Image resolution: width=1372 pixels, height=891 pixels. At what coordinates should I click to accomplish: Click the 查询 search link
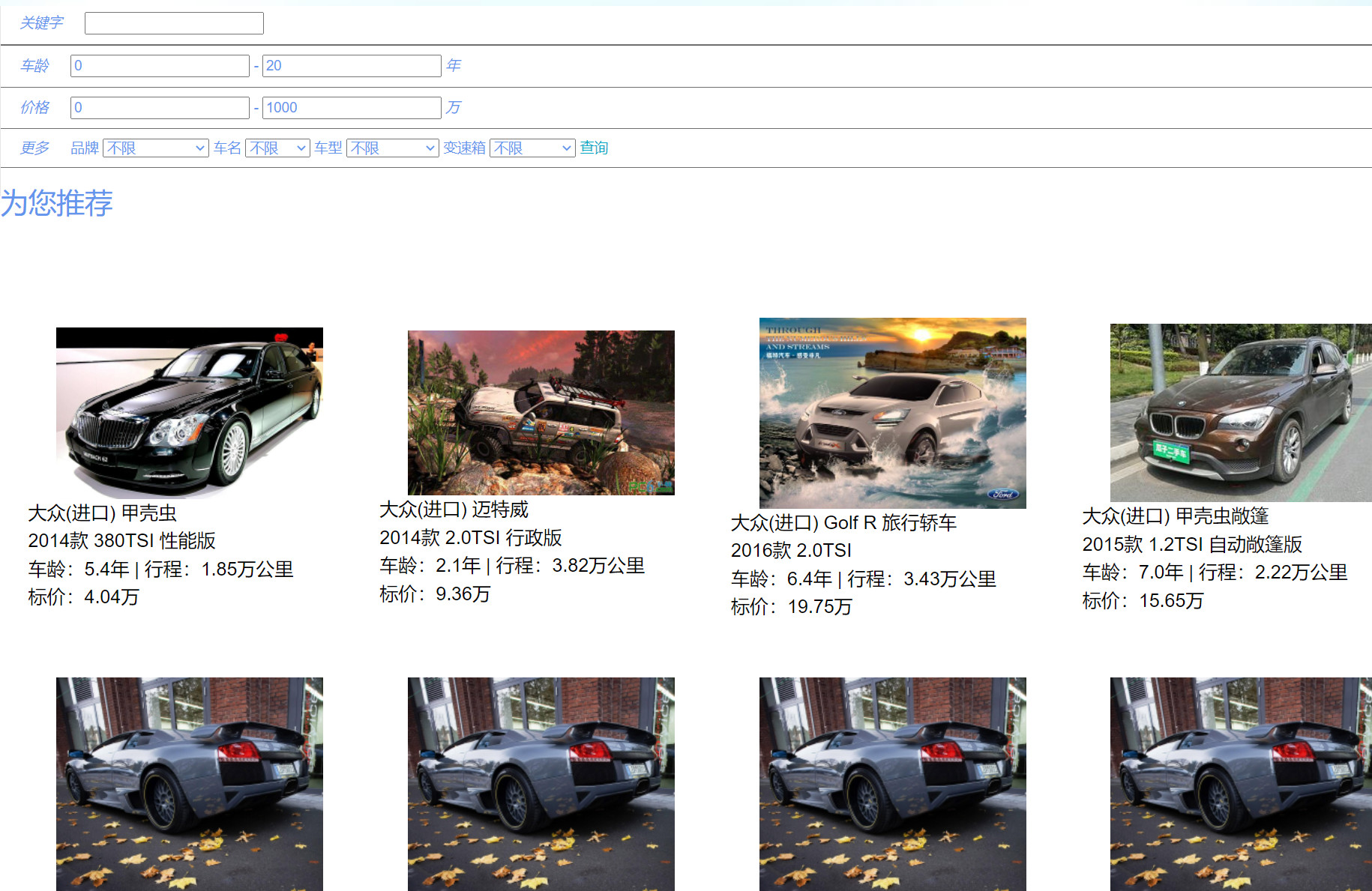click(x=594, y=148)
